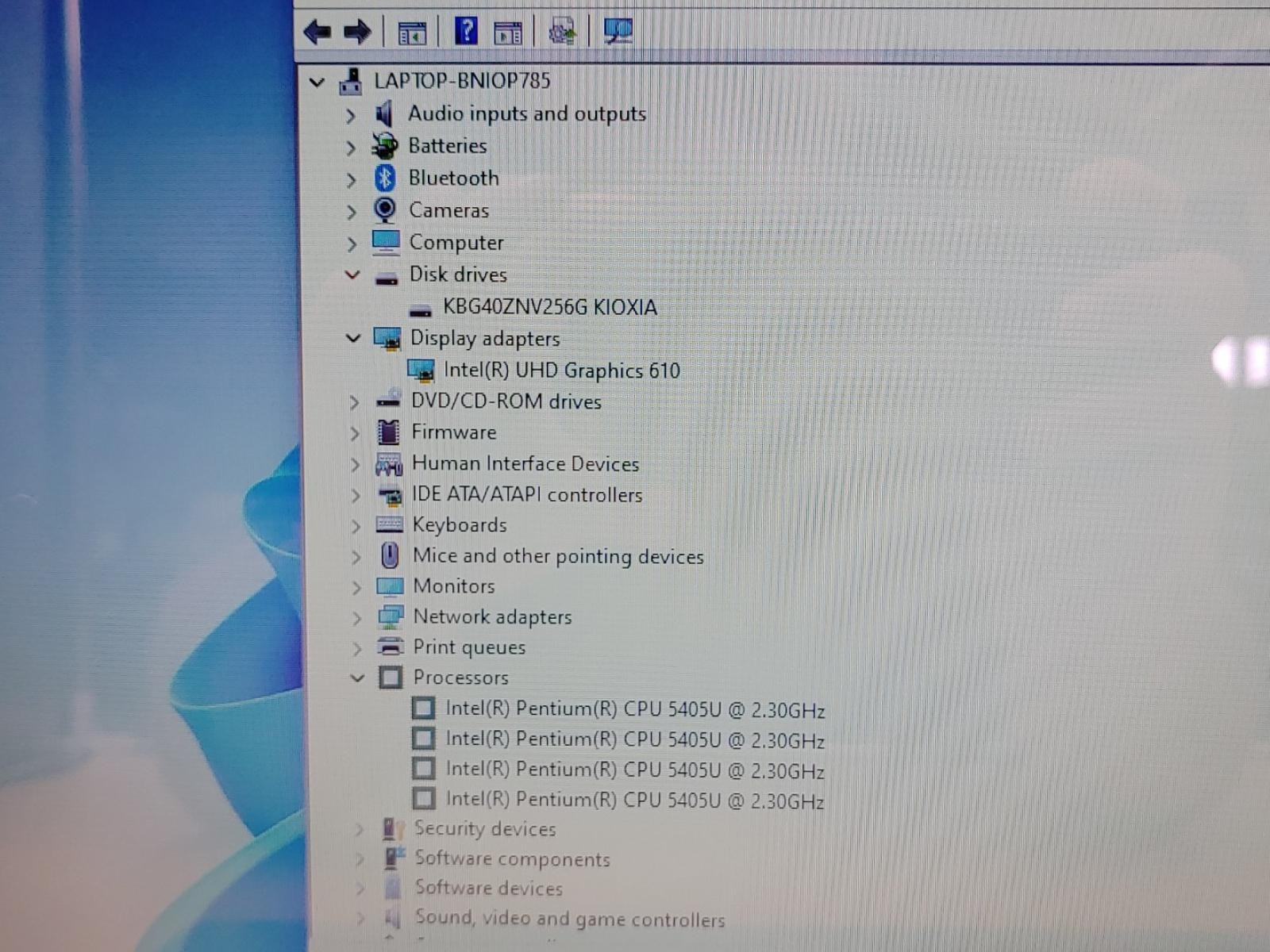The image size is (1270, 952).
Task: Expand the Monitors category
Action: point(356,588)
